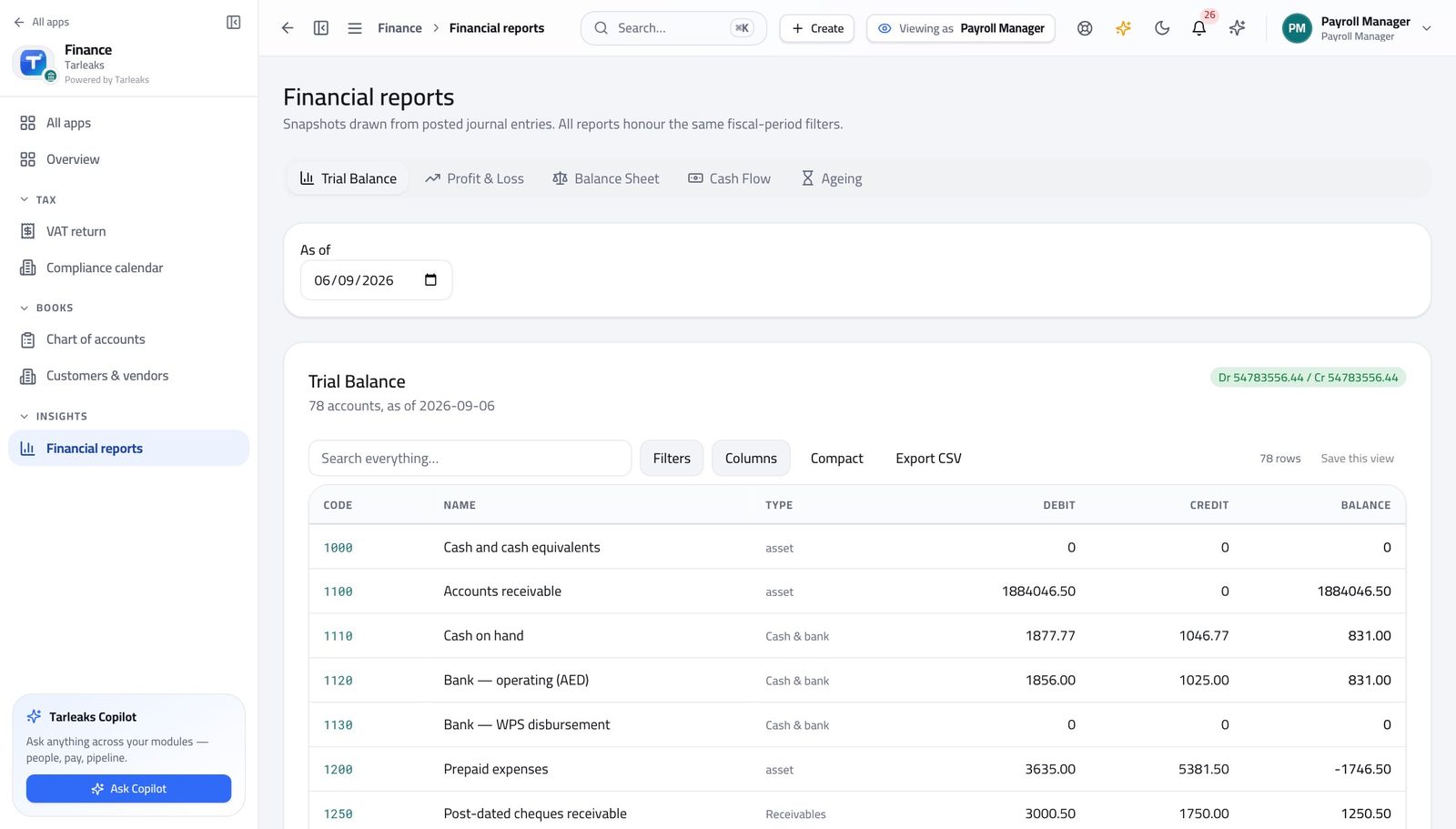
Task: Click the Tarleaks Copilot sparkle icon
Action: tap(34, 716)
